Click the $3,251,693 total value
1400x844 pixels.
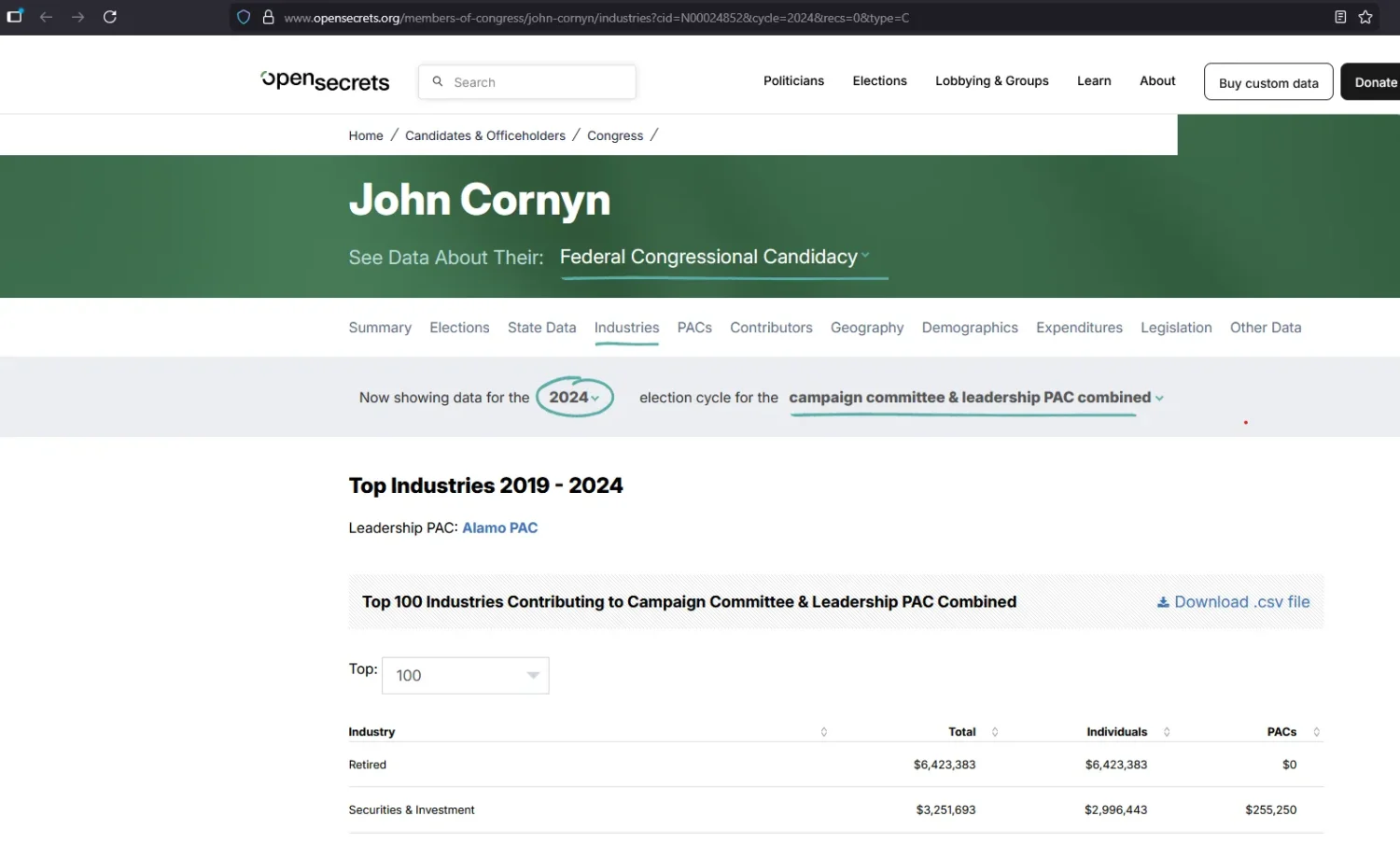(x=945, y=810)
